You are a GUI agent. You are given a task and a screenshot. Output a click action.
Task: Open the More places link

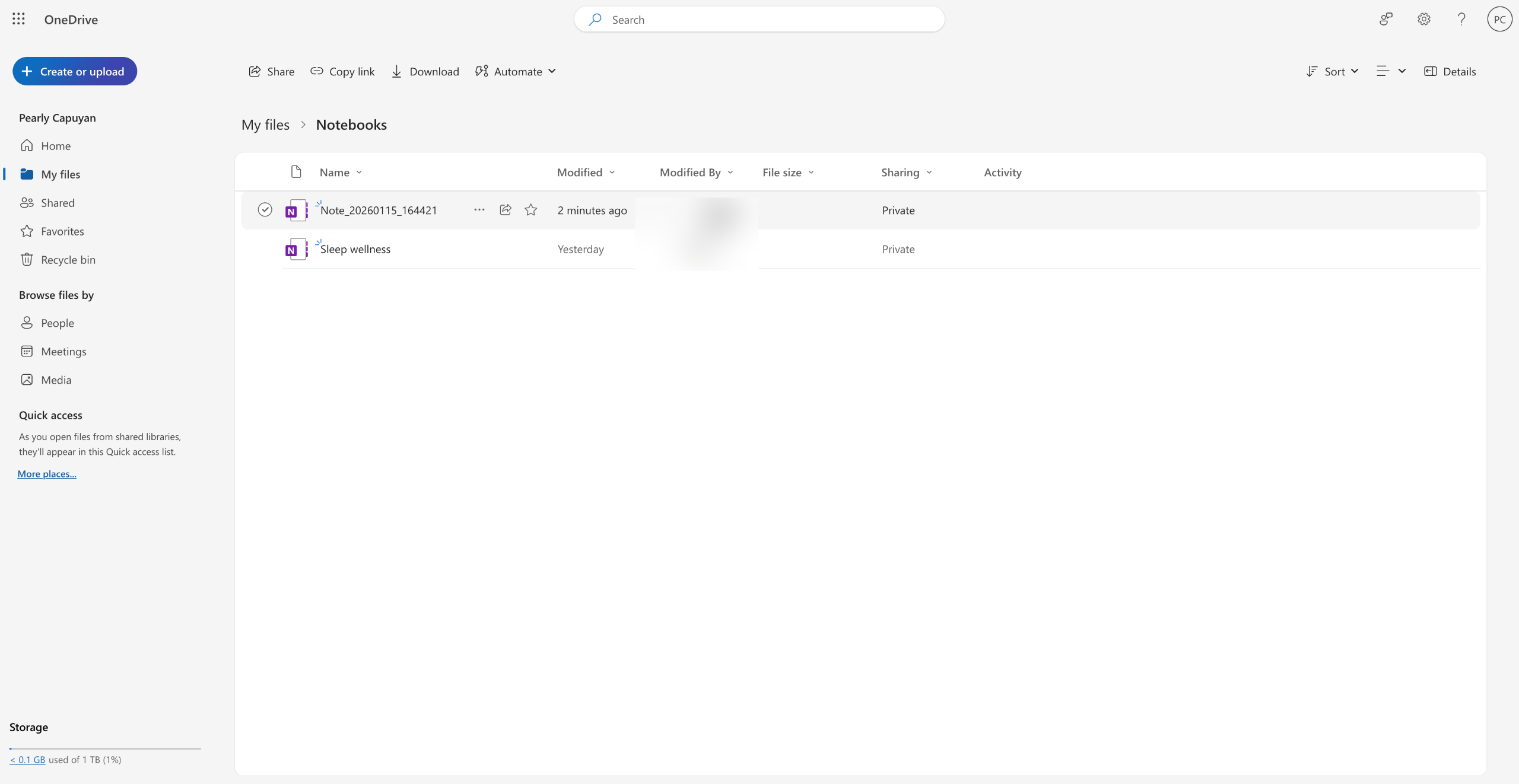point(47,474)
